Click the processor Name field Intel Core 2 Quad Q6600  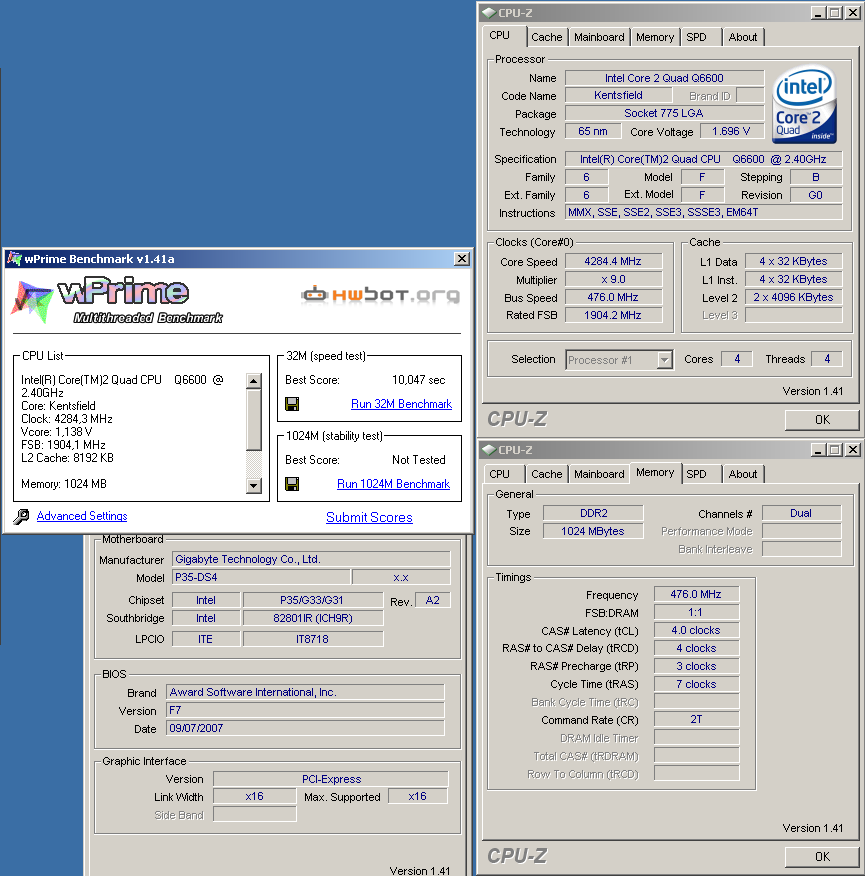click(664, 78)
